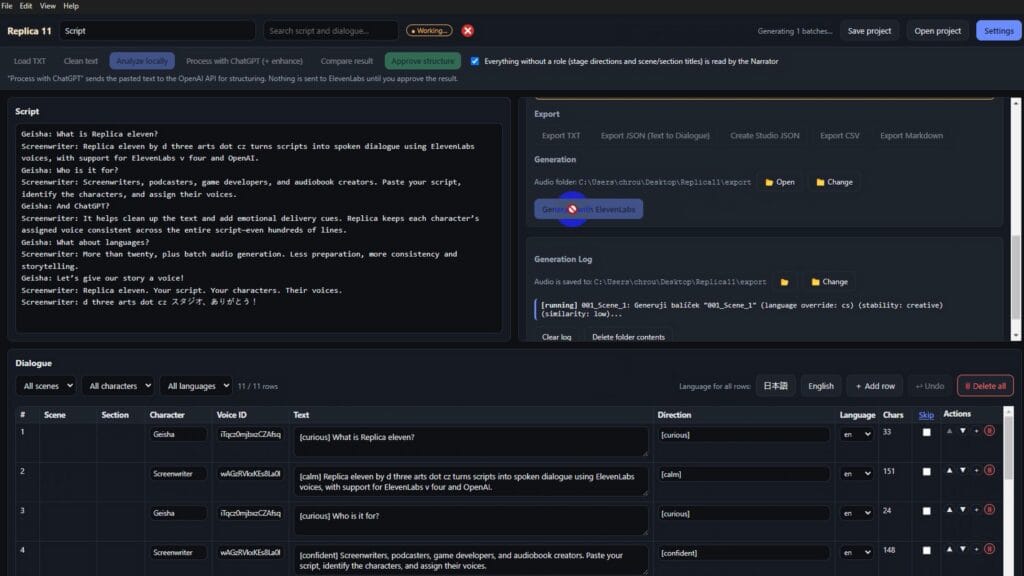1024x576 pixels.
Task: Delete row 1 with red trash icon
Action: [989, 431]
